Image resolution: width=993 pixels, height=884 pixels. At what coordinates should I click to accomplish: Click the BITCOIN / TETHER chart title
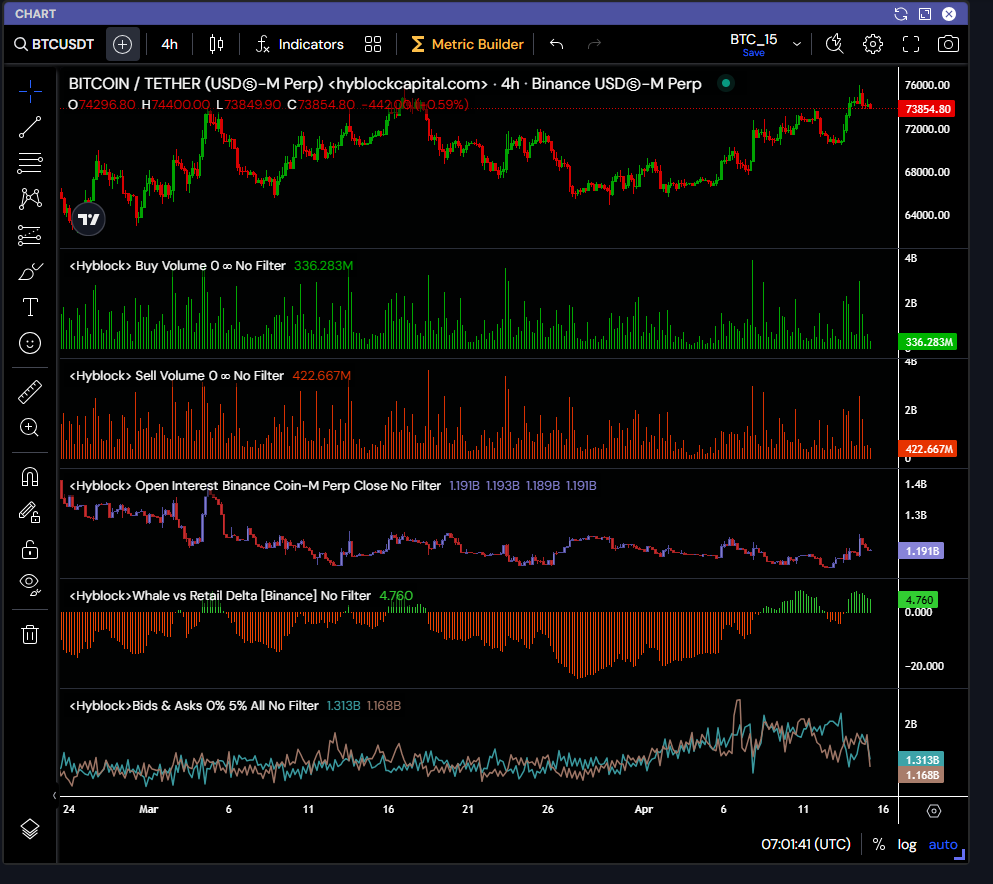click(x=385, y=84)
